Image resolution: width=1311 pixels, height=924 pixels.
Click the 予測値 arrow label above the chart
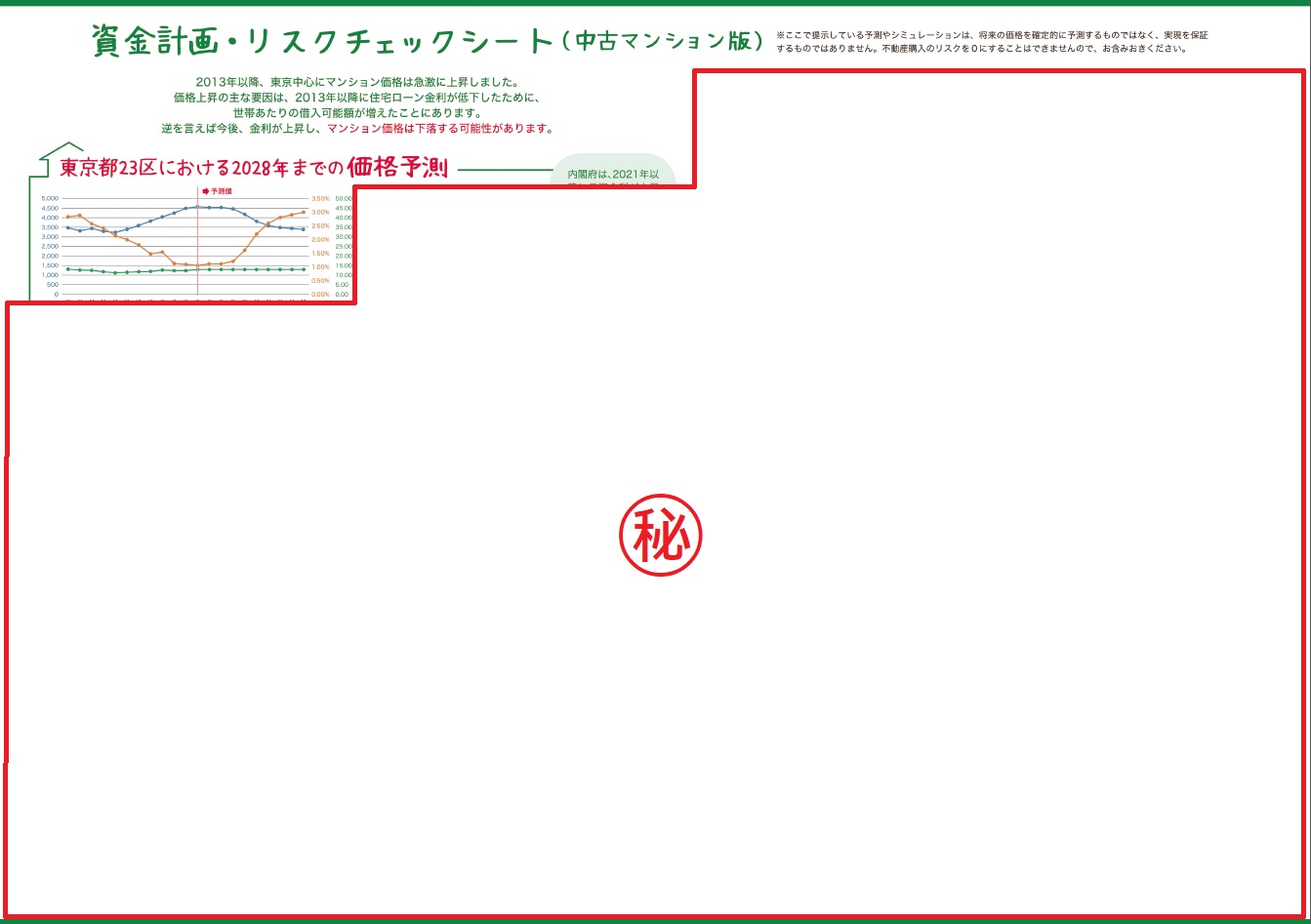coord(217,191)
